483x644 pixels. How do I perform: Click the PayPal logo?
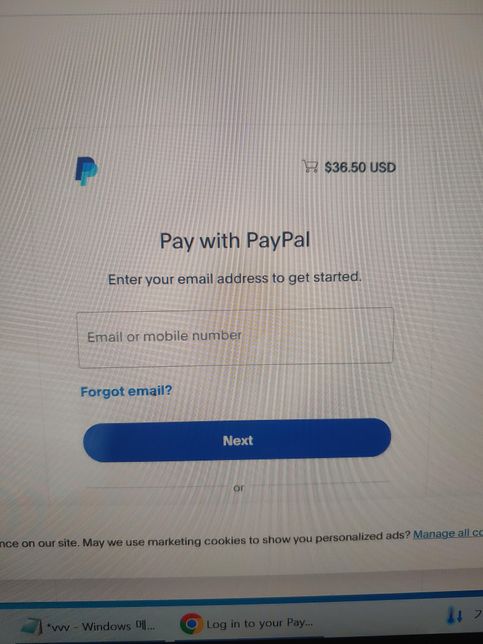coord(86,170)
